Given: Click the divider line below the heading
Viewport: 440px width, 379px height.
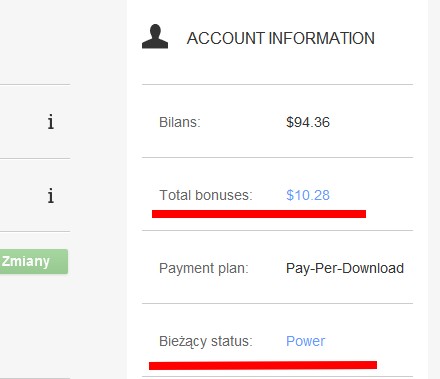Looking at the screenshot, I should [277, 84].
